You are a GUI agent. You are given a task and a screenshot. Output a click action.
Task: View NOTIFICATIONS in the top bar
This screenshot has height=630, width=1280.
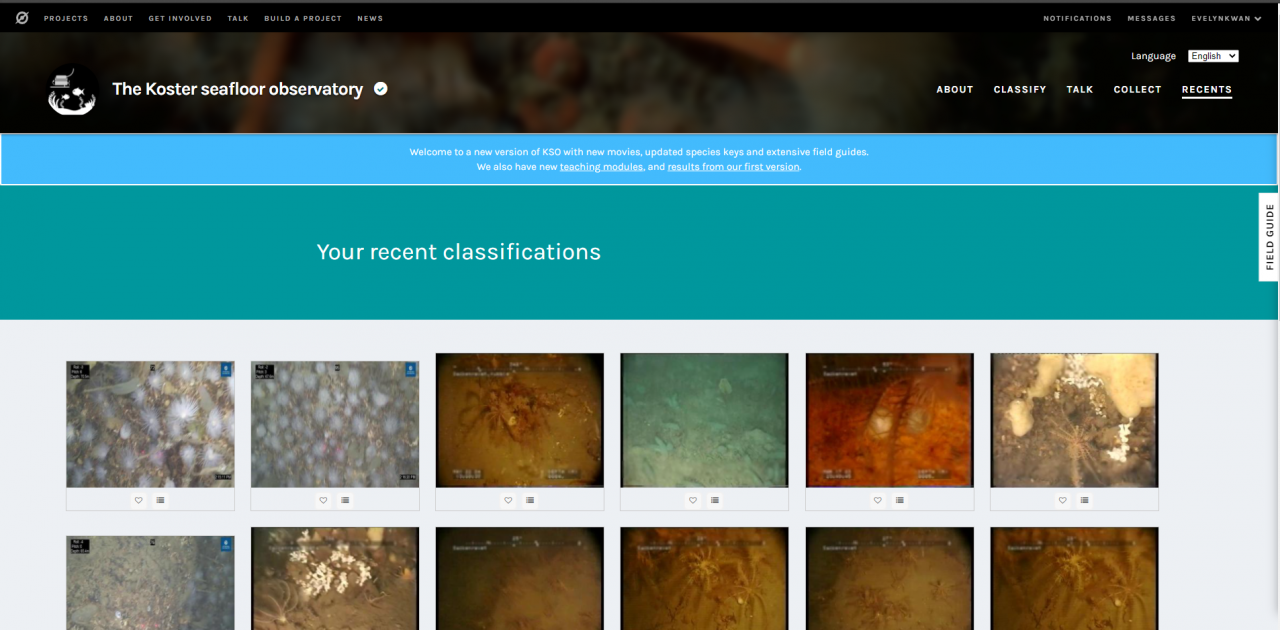click(1077, 18)
